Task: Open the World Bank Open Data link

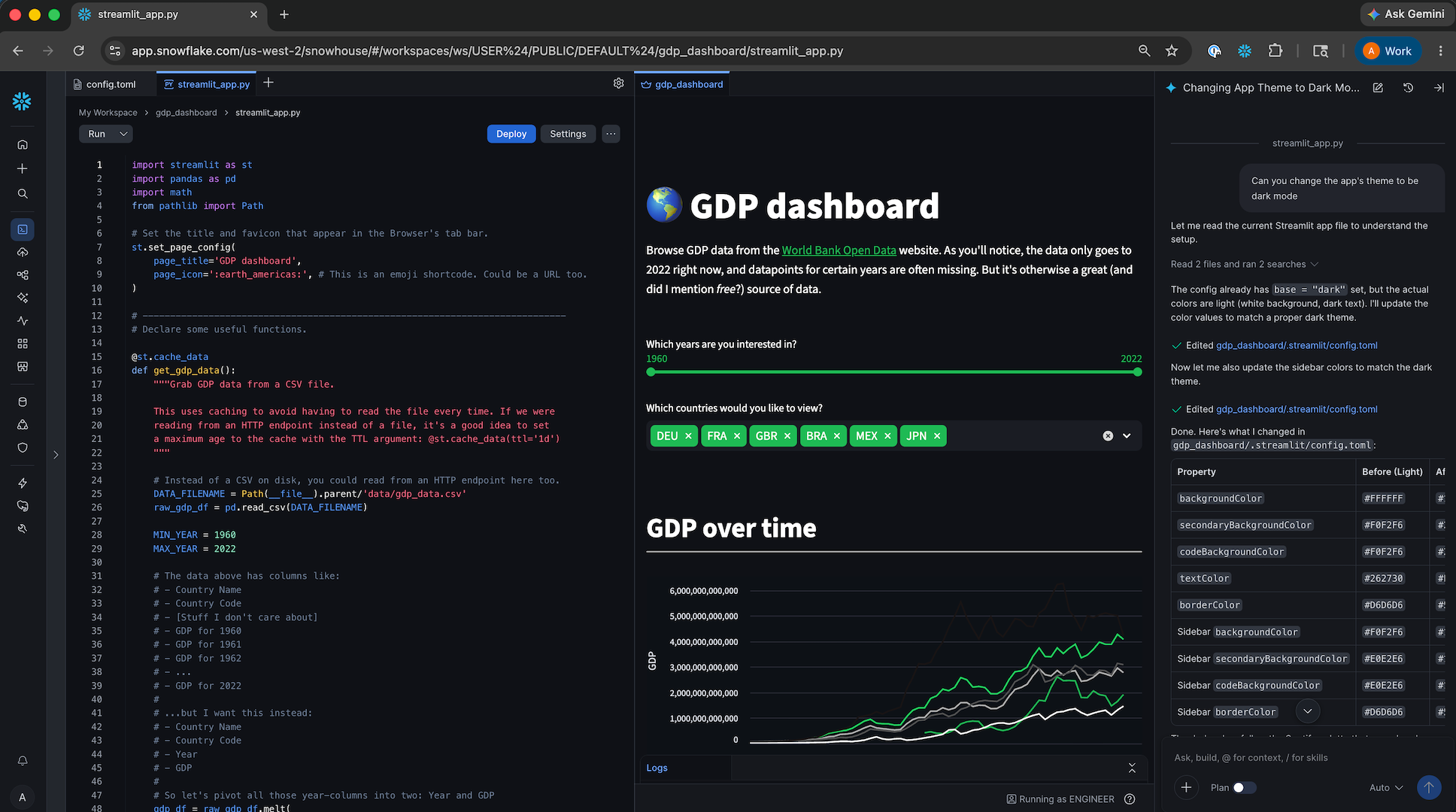Action: [839, 250]
